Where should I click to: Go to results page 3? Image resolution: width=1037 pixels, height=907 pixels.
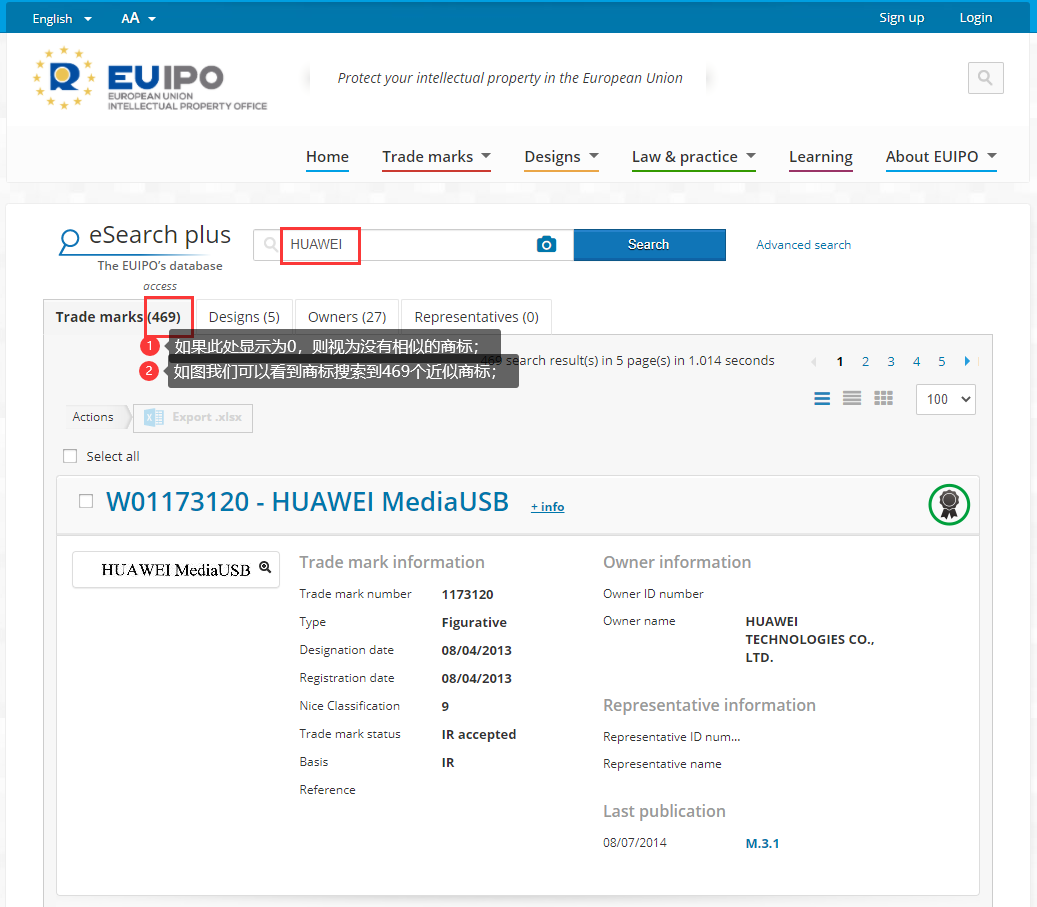pyautogui.click(x=891, y=361)
